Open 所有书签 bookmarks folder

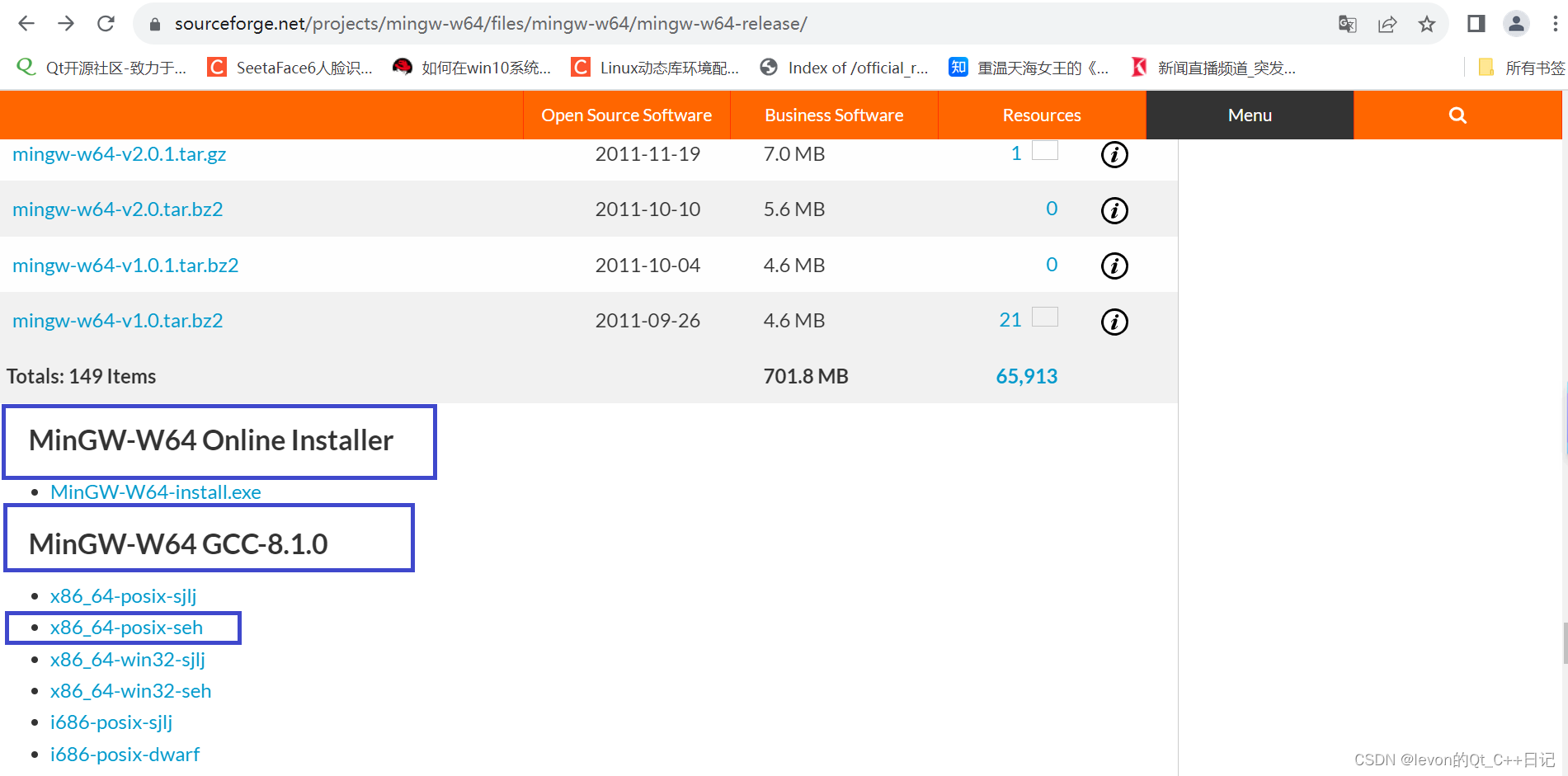point(1521,68)
